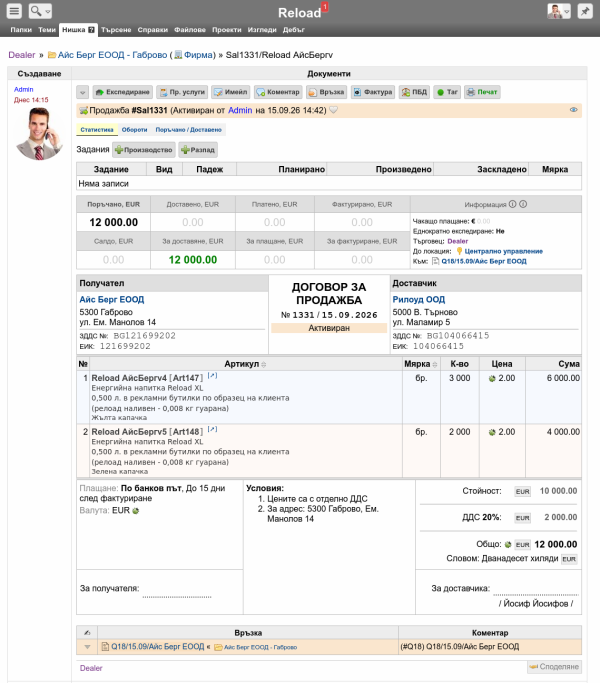Click the Admin author link in sidebar
This screenshot has height=683, width=600.
[x=24, y=89]
